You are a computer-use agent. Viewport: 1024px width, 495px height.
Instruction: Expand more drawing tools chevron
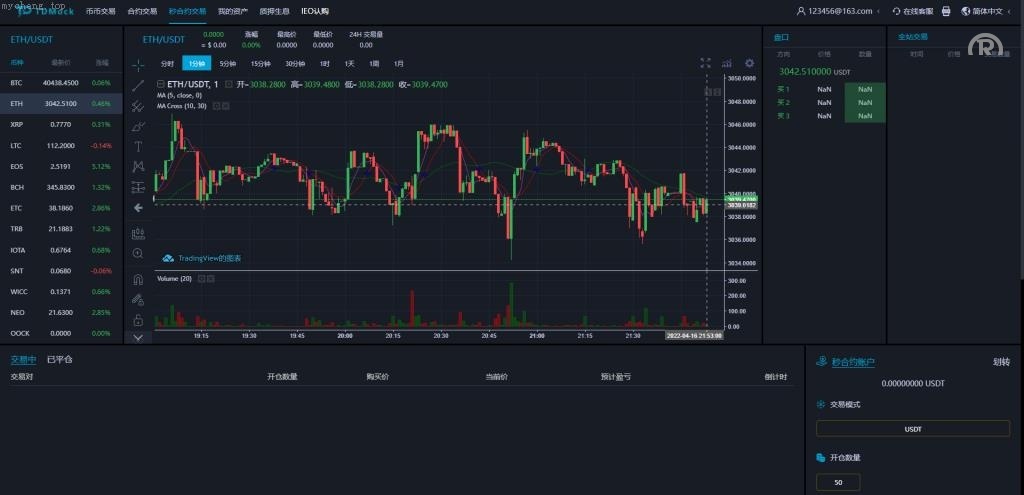[x=138, y=337]
